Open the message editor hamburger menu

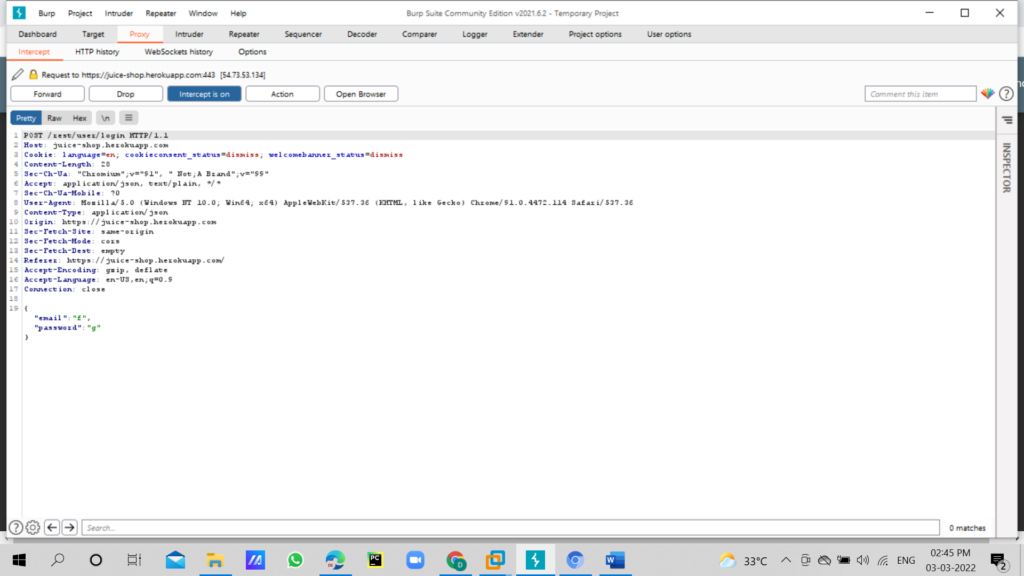tap(129, 118)
